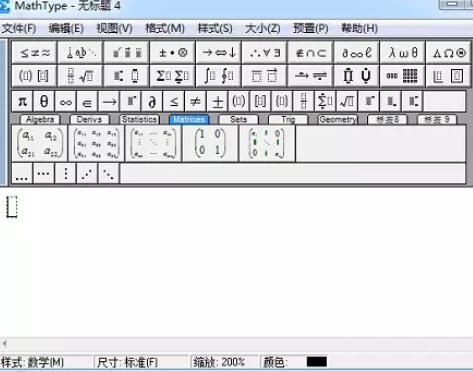Open the 帮助(H) menu

[x=360, y=29]
